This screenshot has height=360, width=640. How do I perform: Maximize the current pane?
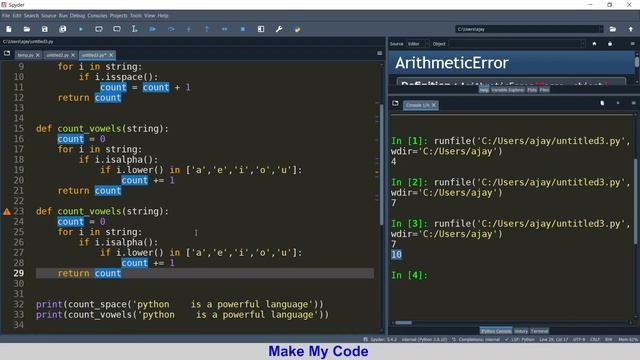tap(261, 29)
